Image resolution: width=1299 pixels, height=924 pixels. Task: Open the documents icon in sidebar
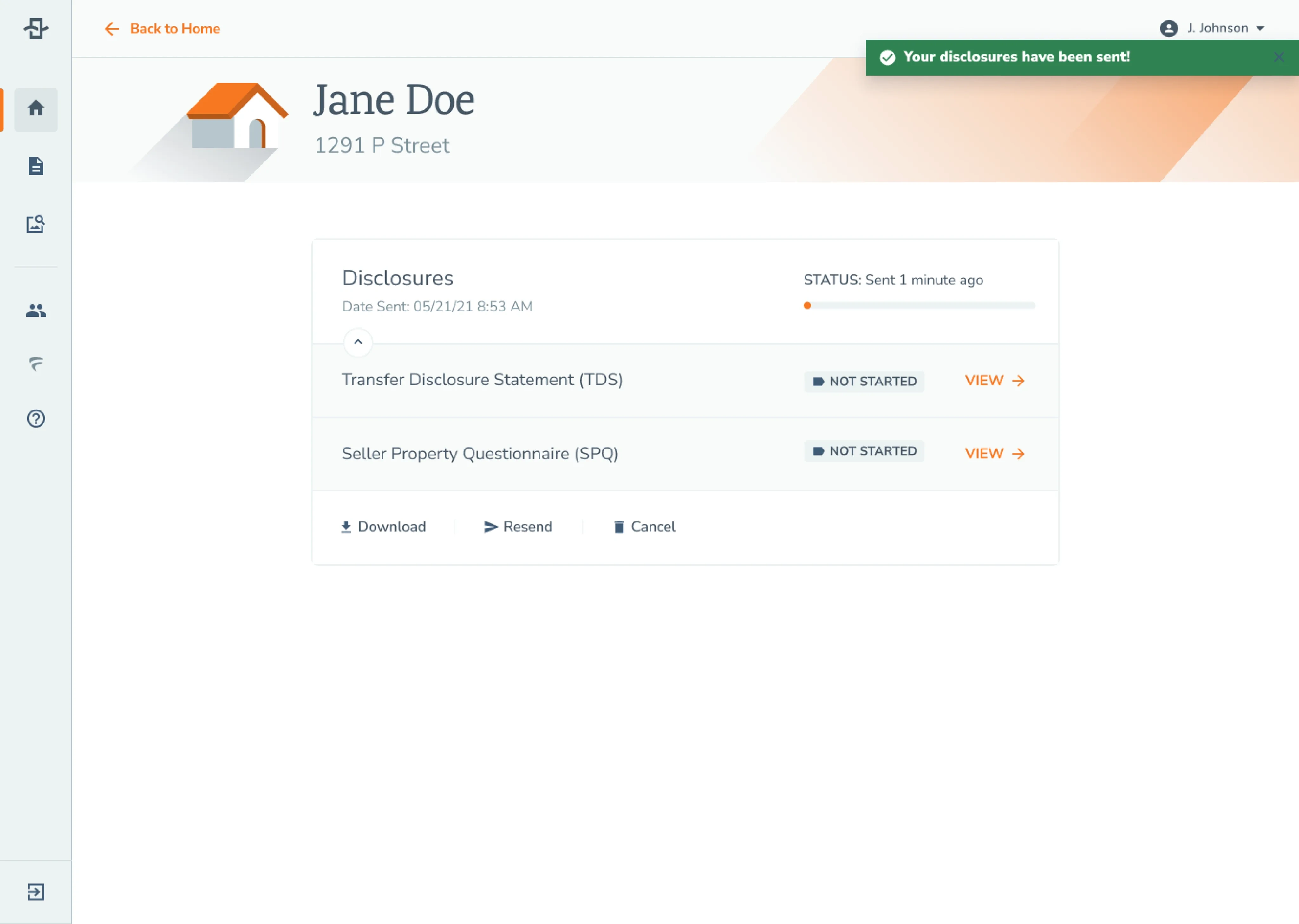[36, 166]
